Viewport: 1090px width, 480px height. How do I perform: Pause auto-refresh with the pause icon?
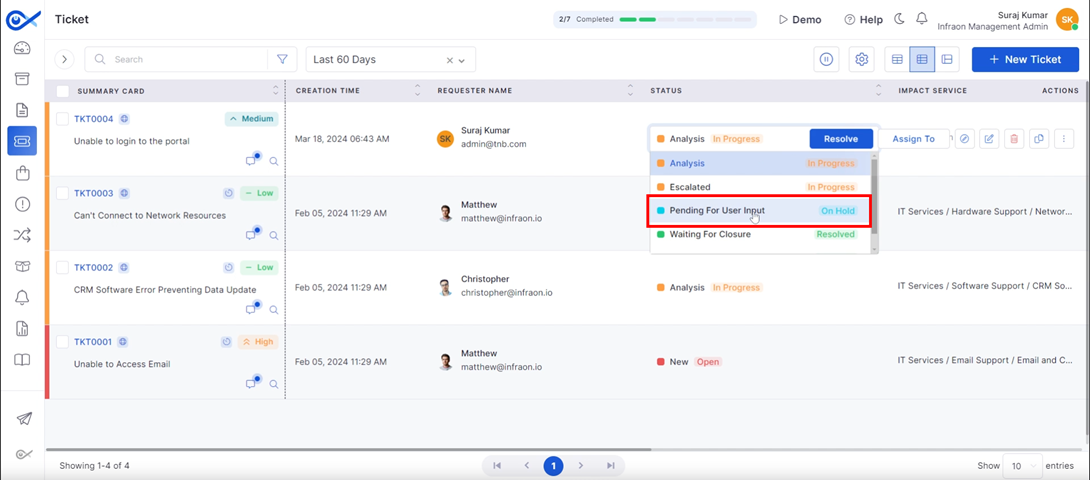click(x=826, y=60)
